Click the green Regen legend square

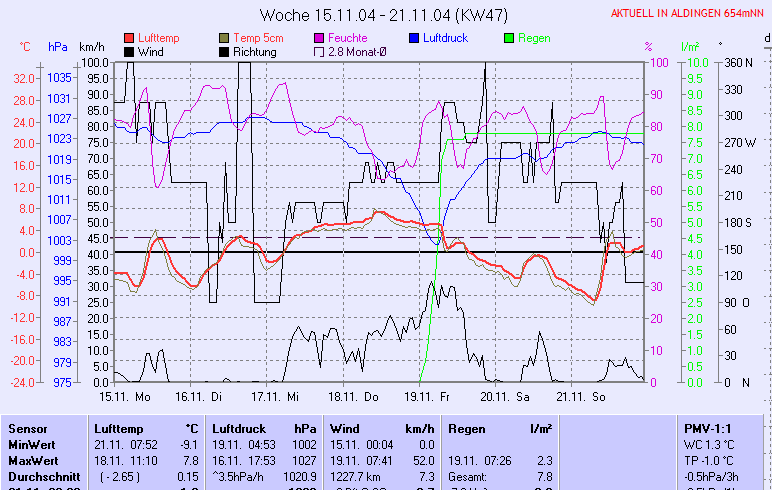(510, 38)
